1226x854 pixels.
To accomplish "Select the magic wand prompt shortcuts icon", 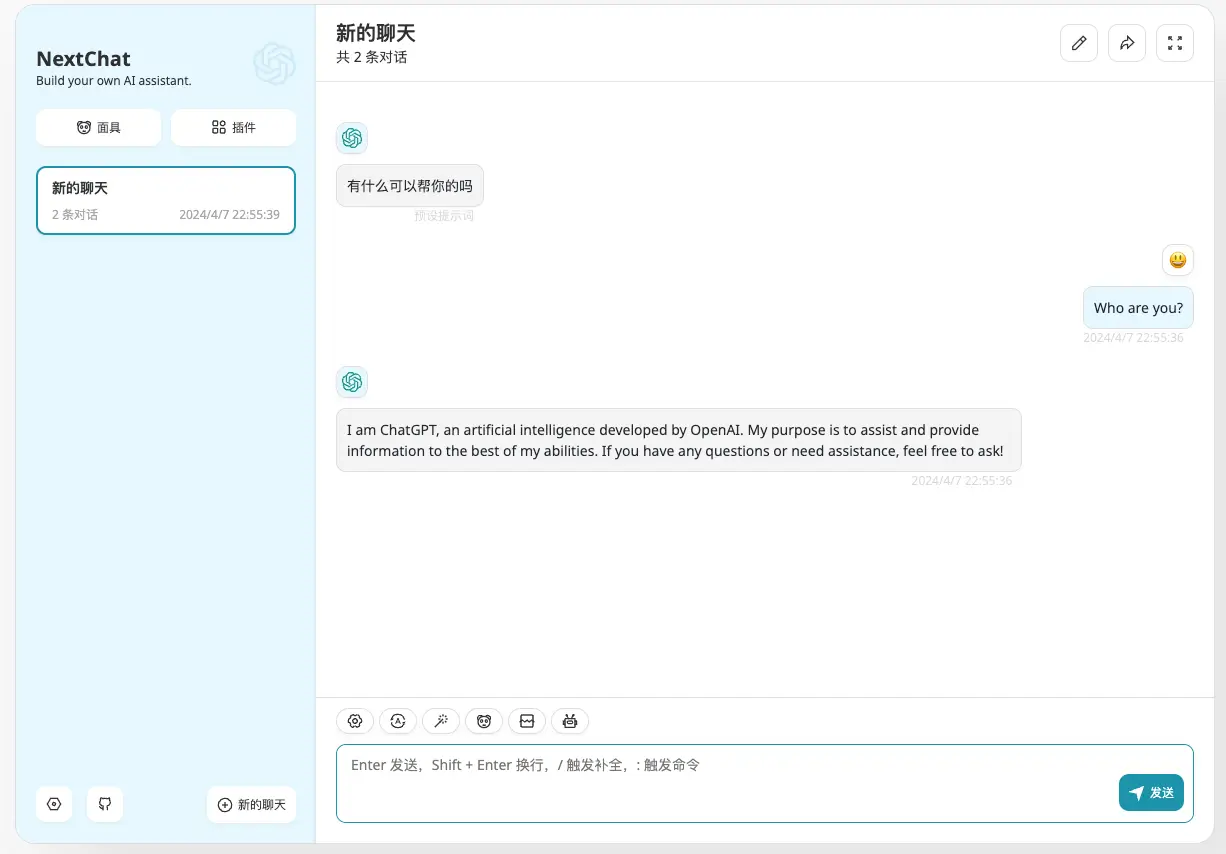I will [441, 721].
